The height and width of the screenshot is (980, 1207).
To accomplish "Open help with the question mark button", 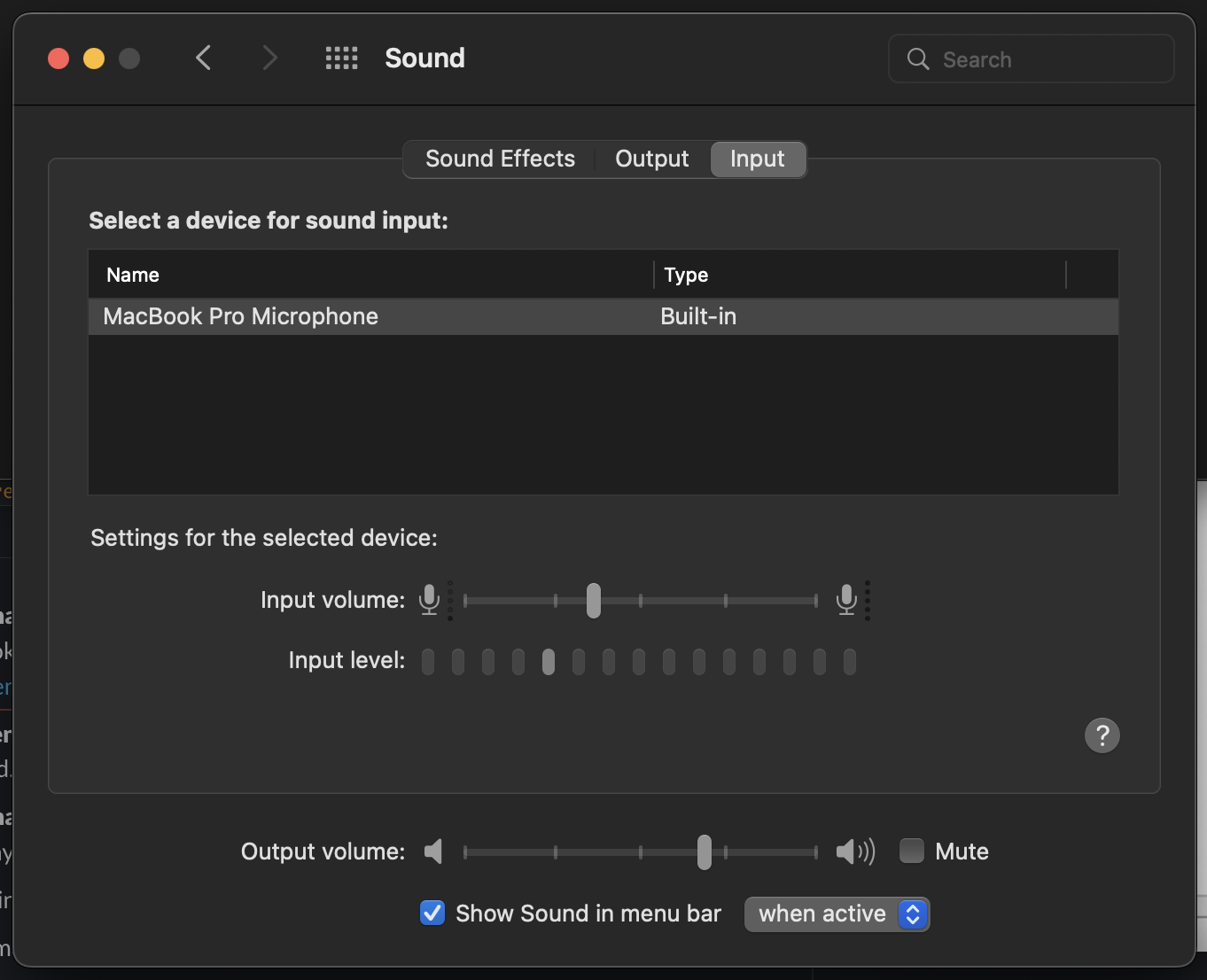I will pos(1102,735).
